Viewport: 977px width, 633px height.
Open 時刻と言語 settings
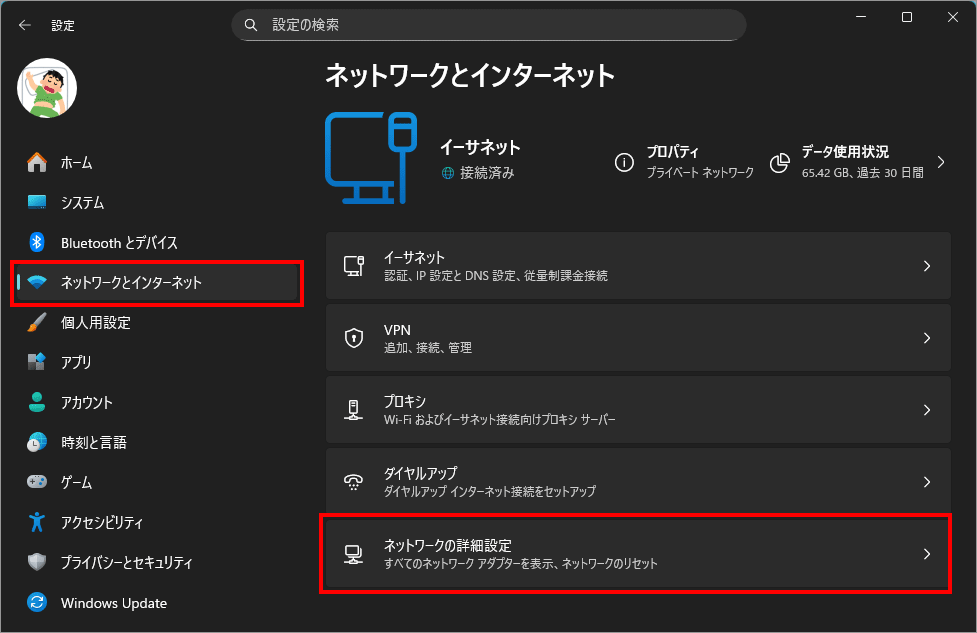click(93, 442)
